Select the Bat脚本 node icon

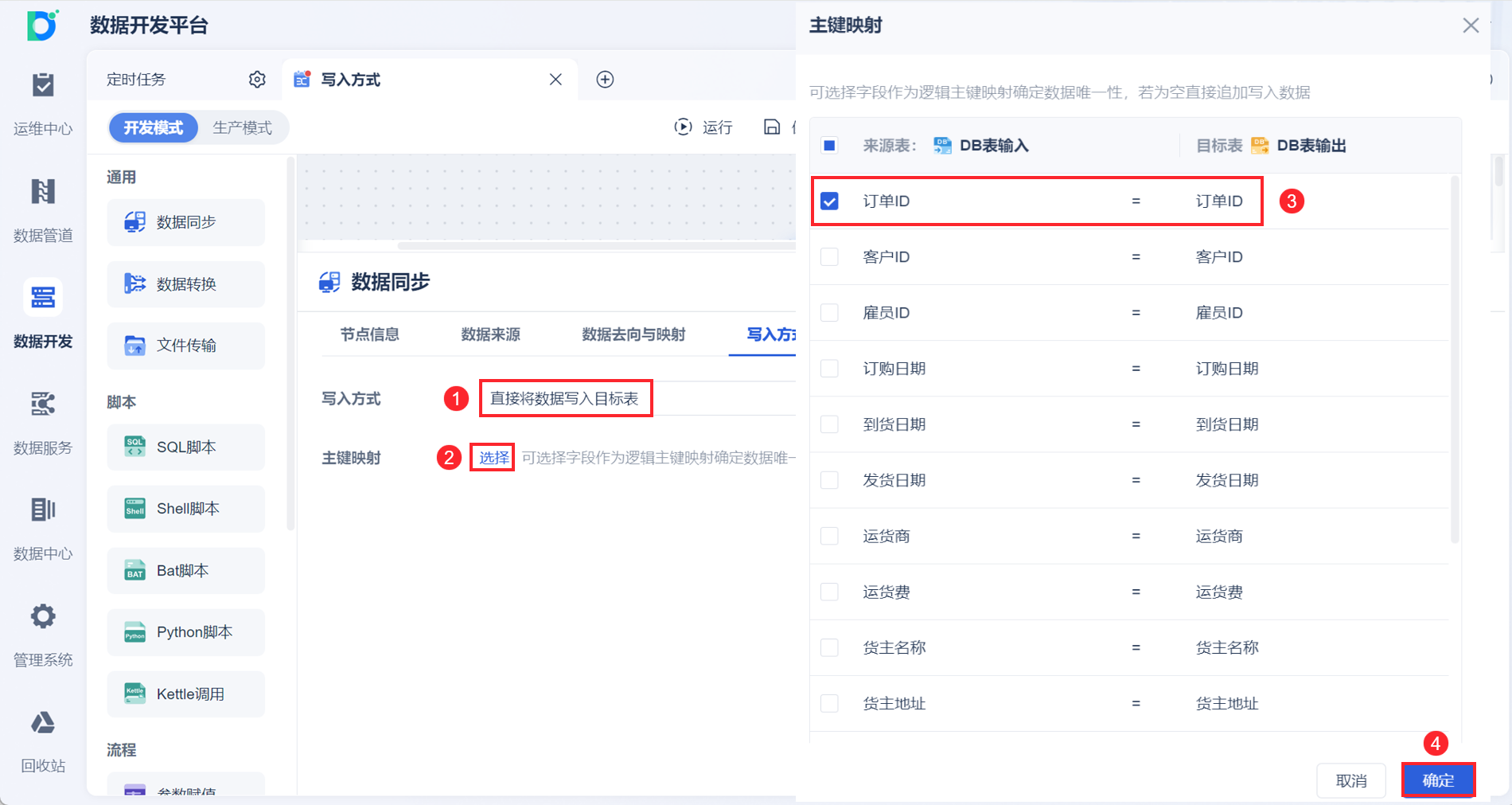click(x=135, y=570)
